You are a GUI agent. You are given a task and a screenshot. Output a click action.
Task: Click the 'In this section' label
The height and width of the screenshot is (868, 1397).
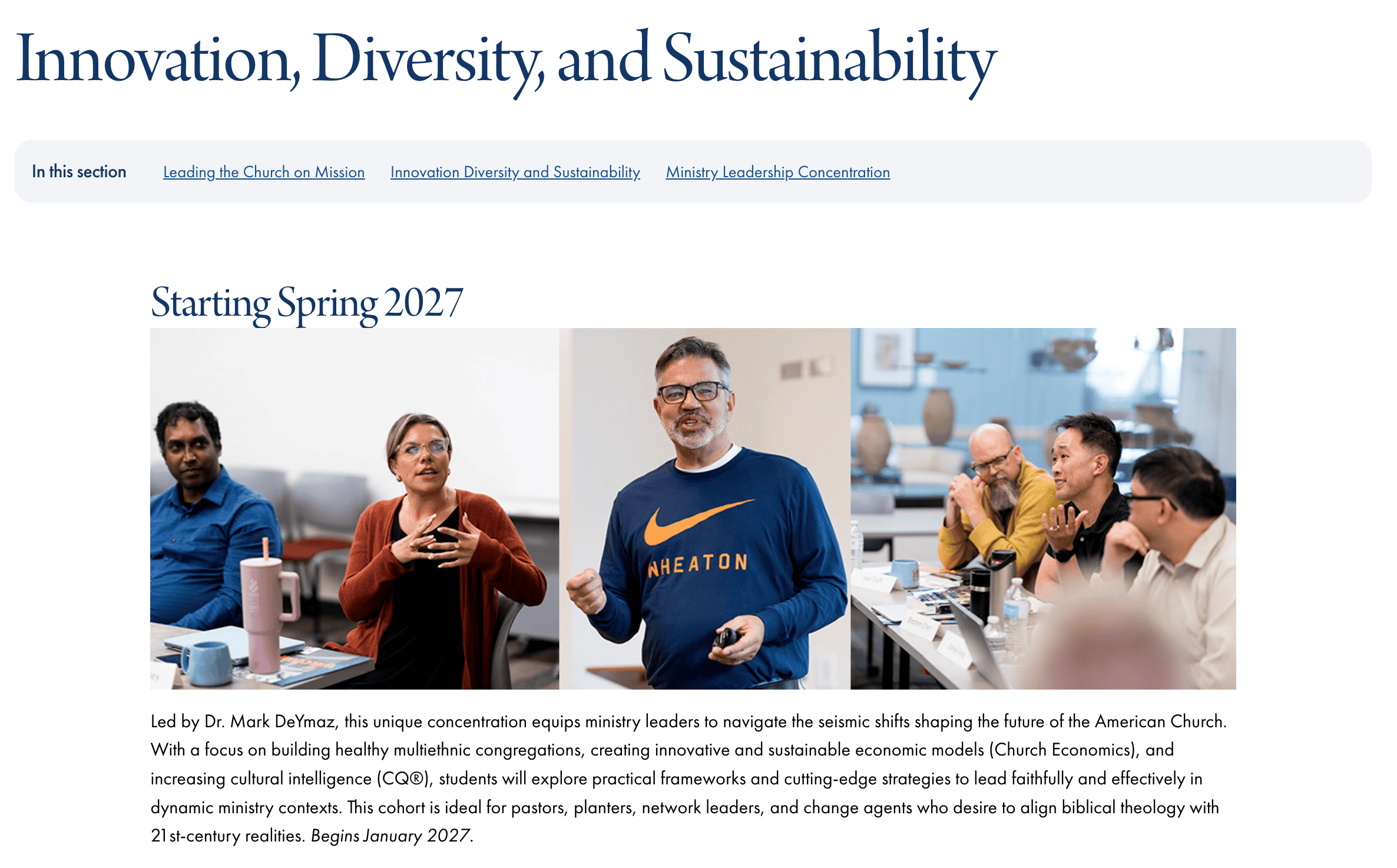tap(79, 171)
